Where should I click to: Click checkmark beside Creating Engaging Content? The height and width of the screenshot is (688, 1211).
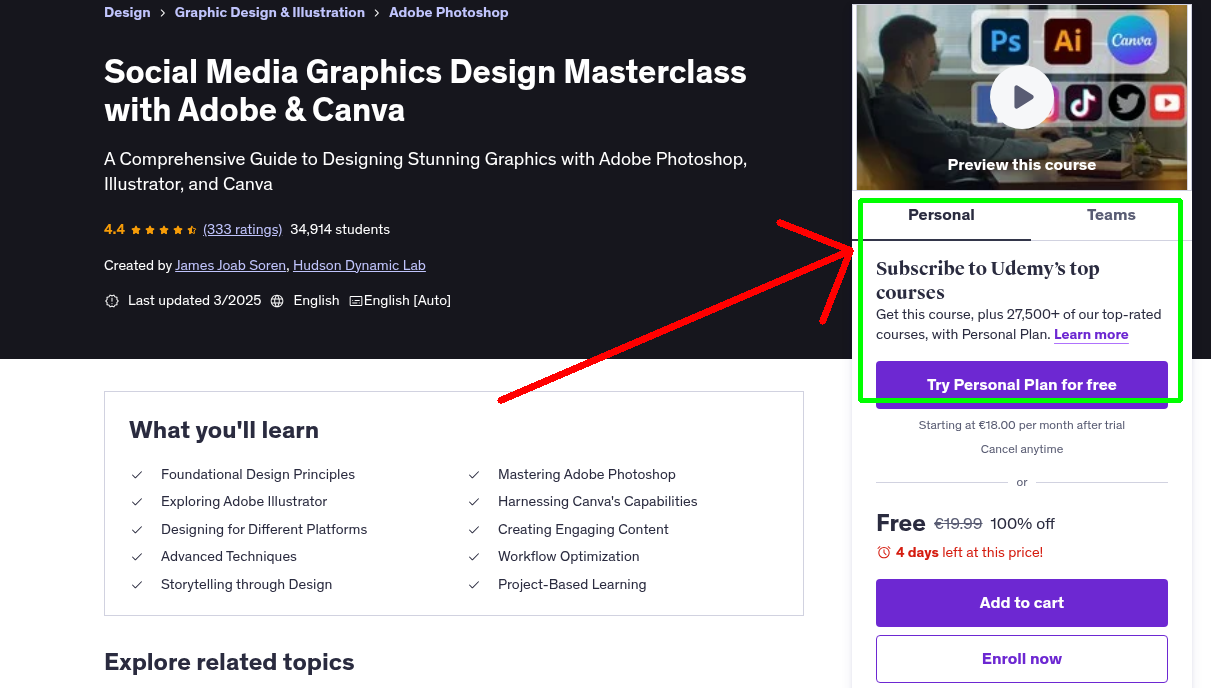click(x=475, y=530)
